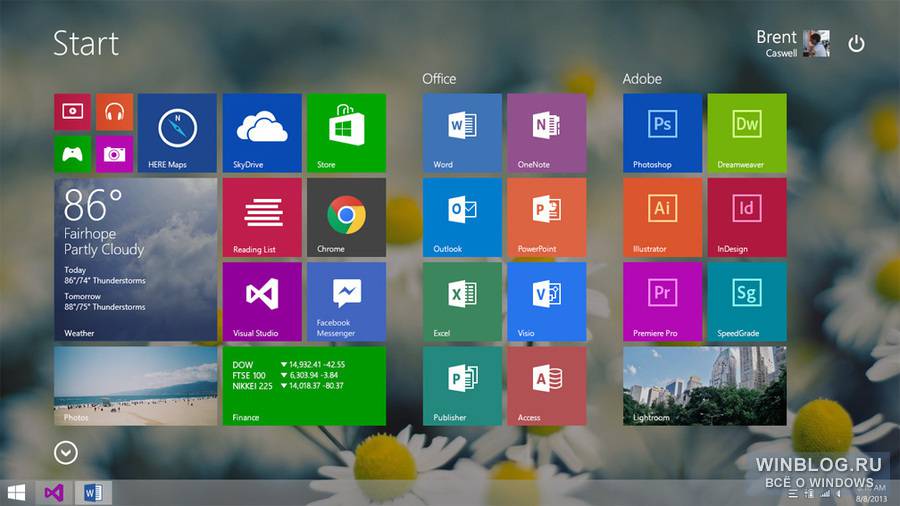Open the Xbox Games green tile
Screen dimensions: 900x506
[72, 154]
